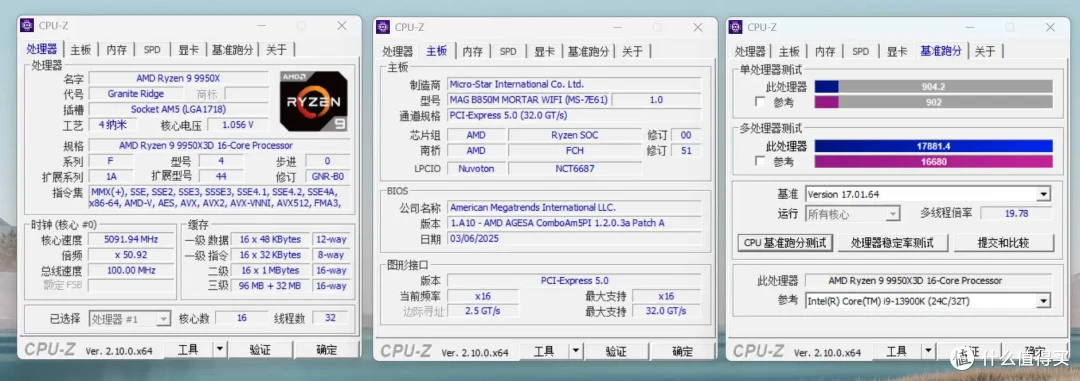This screenshot has width=1080, height=381.
Task: Click 线程数 value 32
Action: [x=330, y=318]
